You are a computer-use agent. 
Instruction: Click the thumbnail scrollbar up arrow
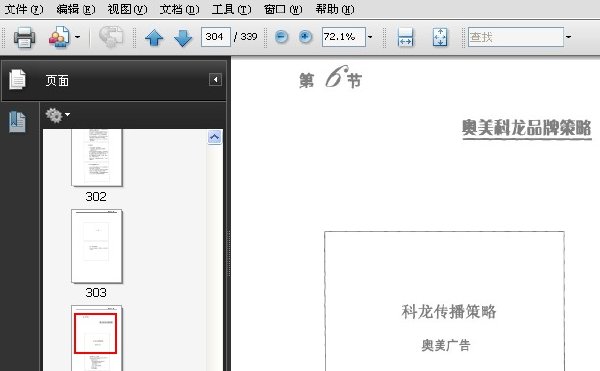(214, 137)
